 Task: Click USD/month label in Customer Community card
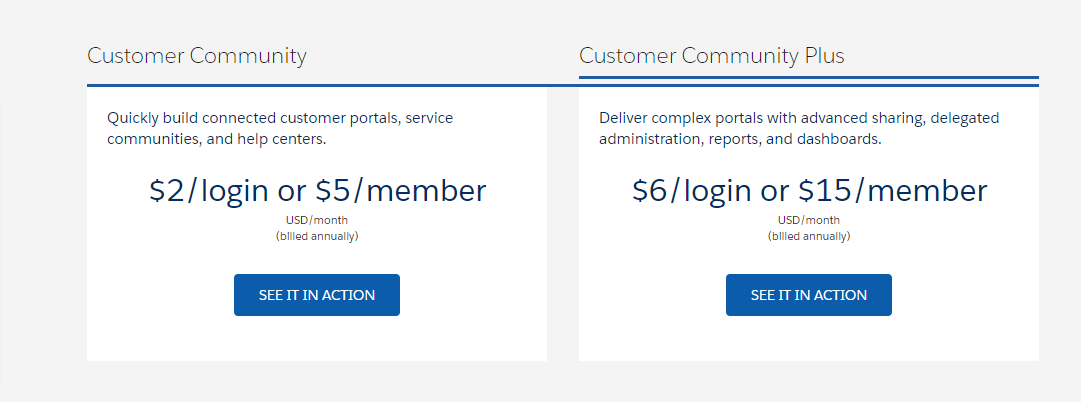click(x=317, y=220)
